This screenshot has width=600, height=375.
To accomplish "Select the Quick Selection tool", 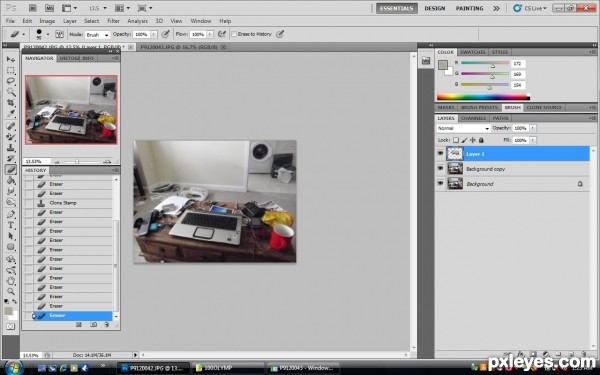I will [x=11, y=92].
